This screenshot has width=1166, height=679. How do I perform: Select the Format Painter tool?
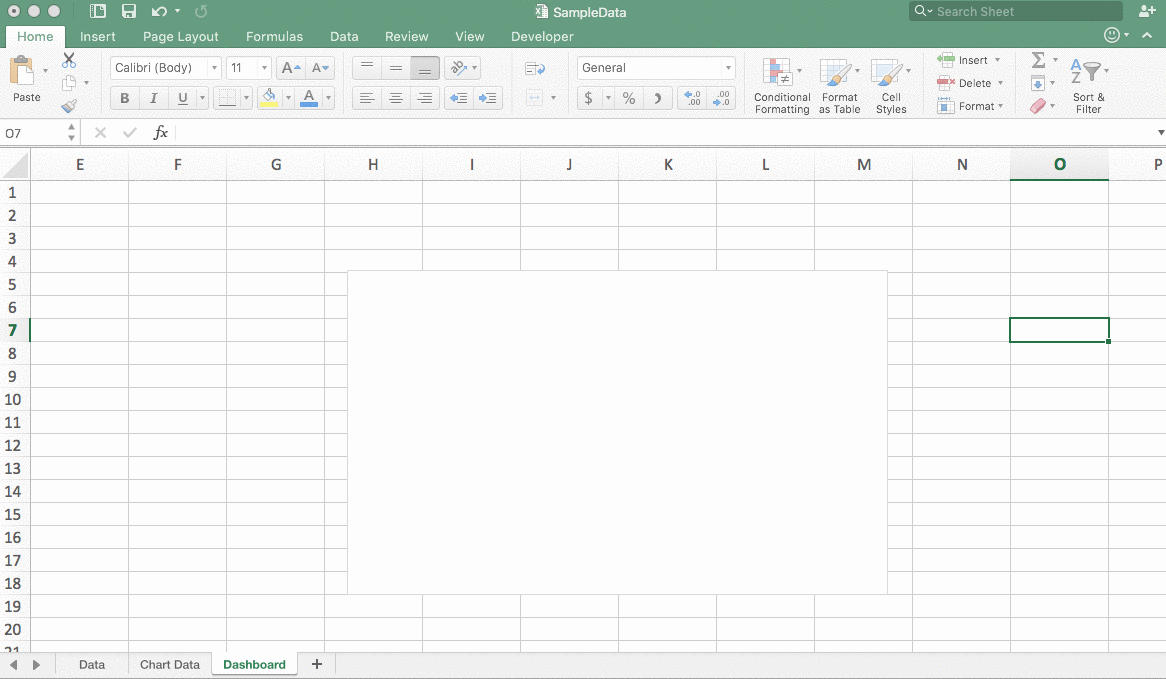click(x=70, y=105)
